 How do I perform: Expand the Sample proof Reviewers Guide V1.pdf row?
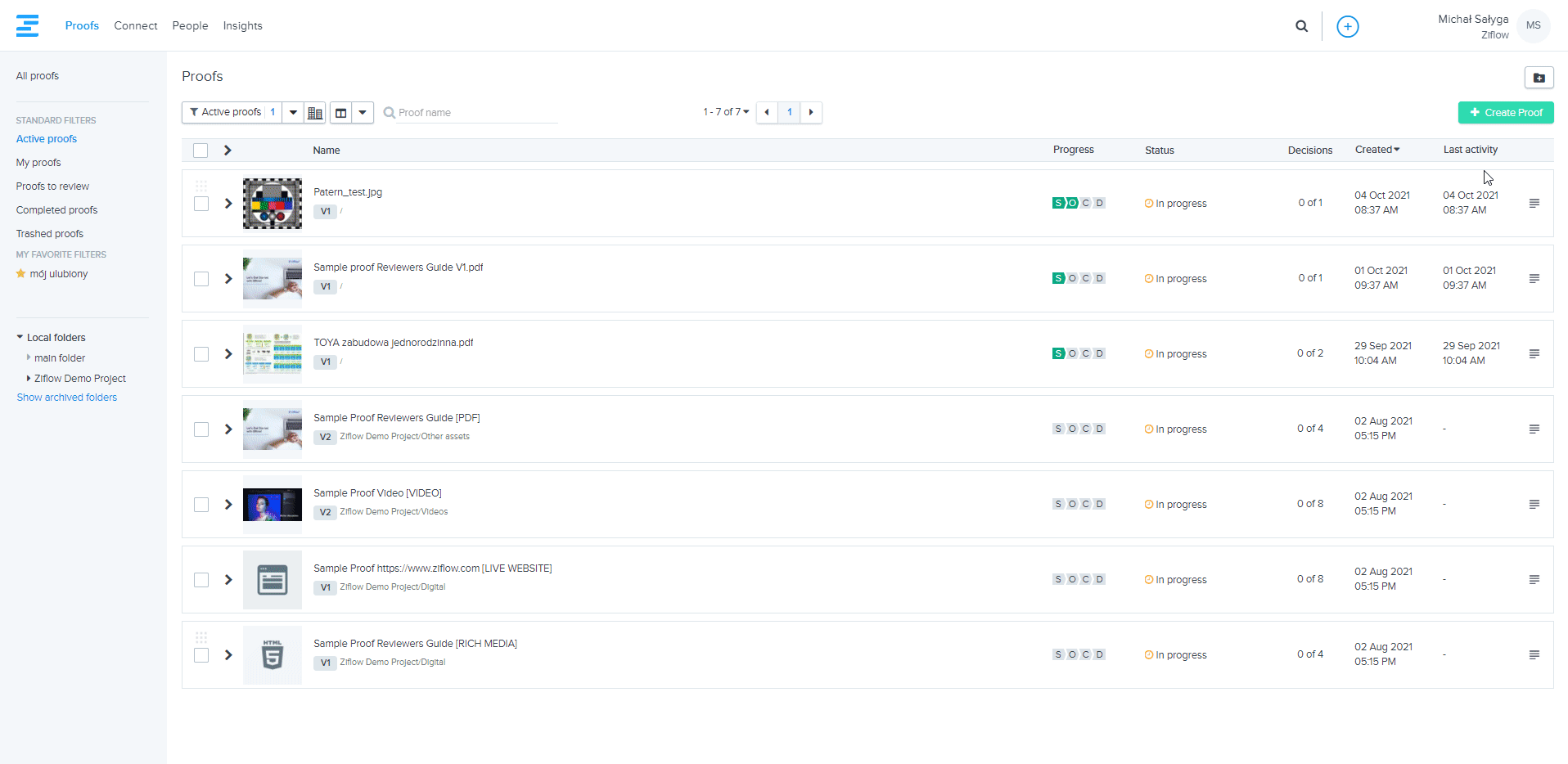pos(228,279)
